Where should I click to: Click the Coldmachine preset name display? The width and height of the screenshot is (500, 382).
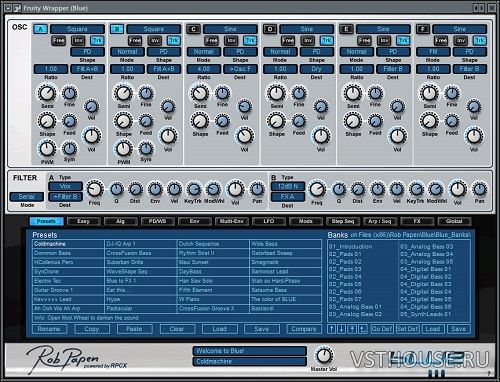click(x=250, y=361)
